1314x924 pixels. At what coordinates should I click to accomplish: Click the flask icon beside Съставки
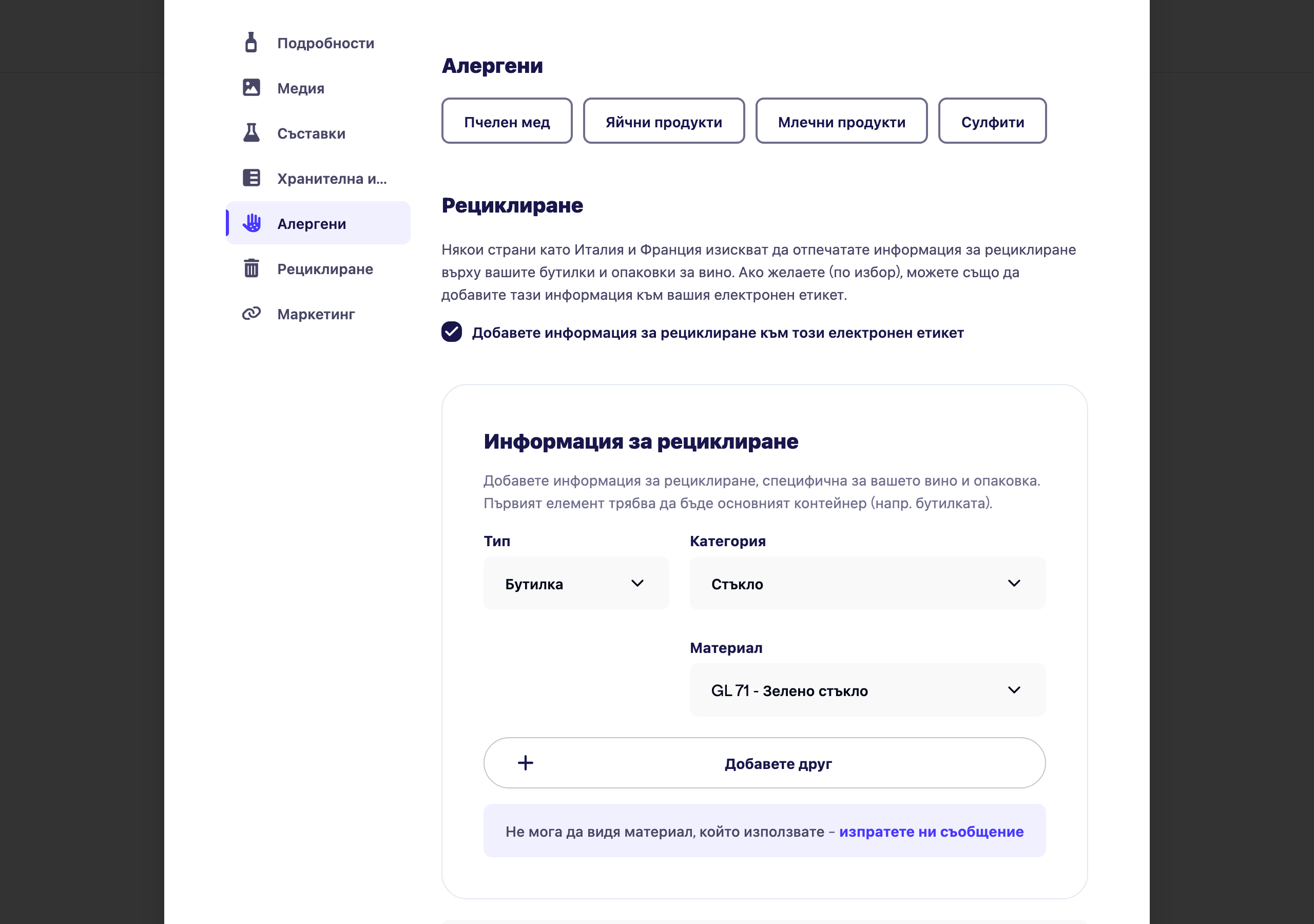251,133
